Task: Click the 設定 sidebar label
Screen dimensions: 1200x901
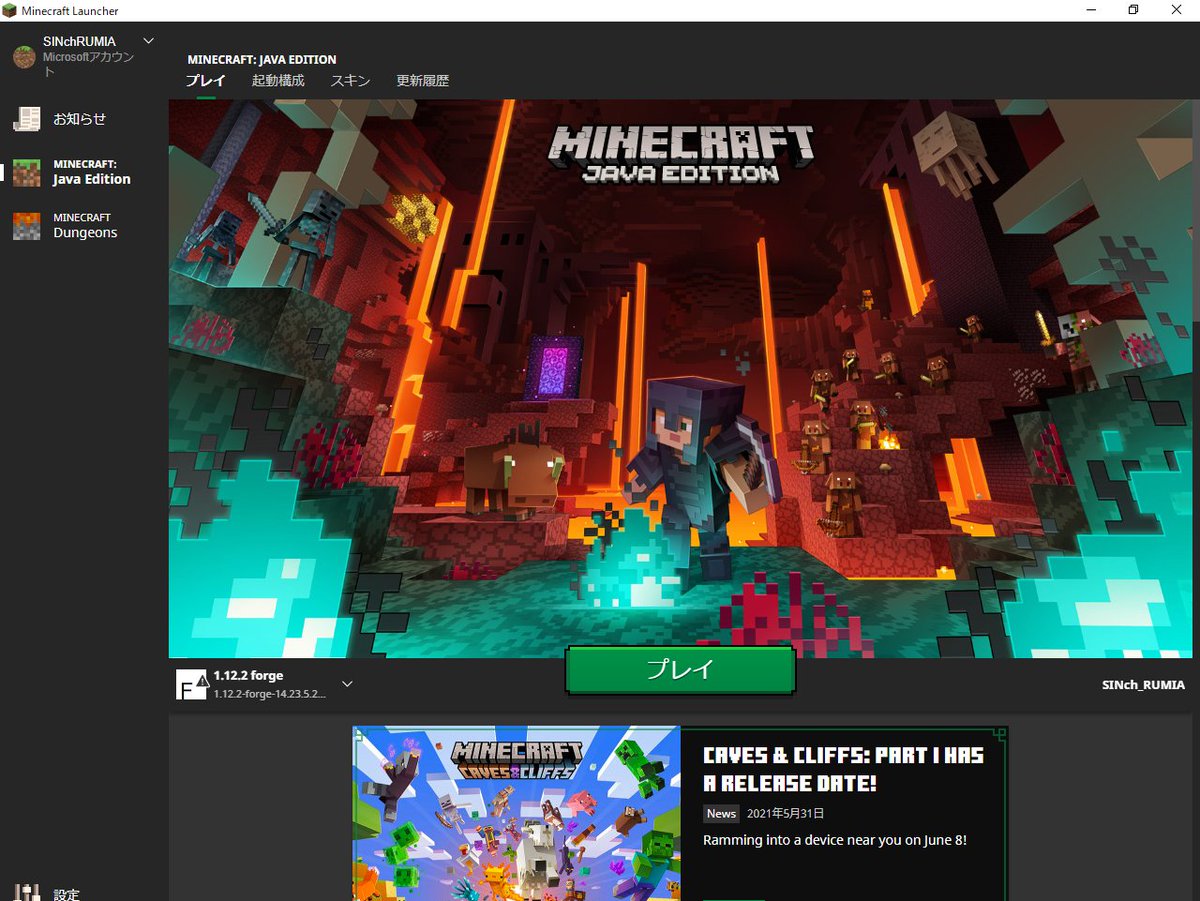Action: pos(67,894)
